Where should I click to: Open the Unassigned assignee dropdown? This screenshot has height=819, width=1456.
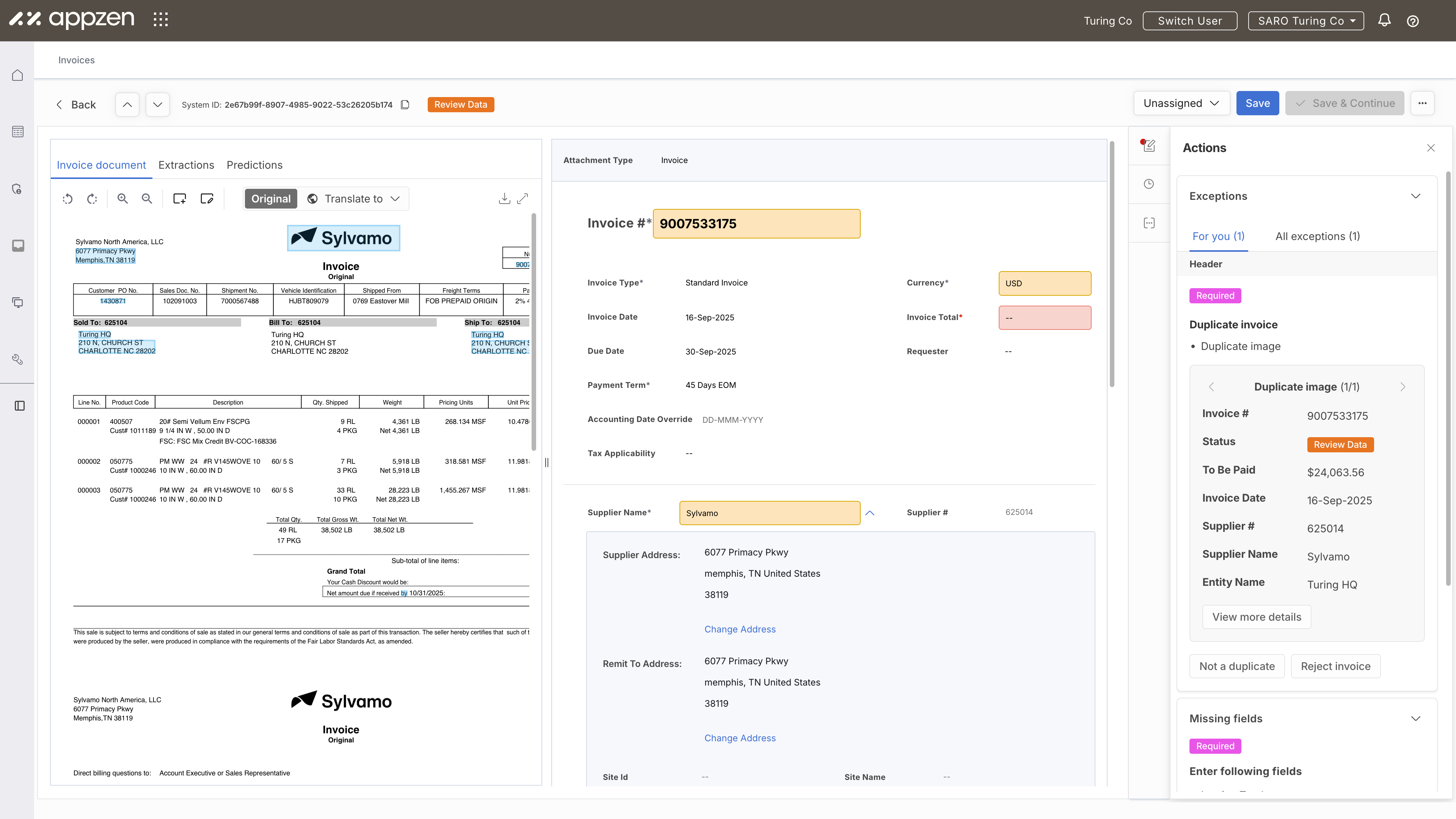click(x=1181, y=104)
